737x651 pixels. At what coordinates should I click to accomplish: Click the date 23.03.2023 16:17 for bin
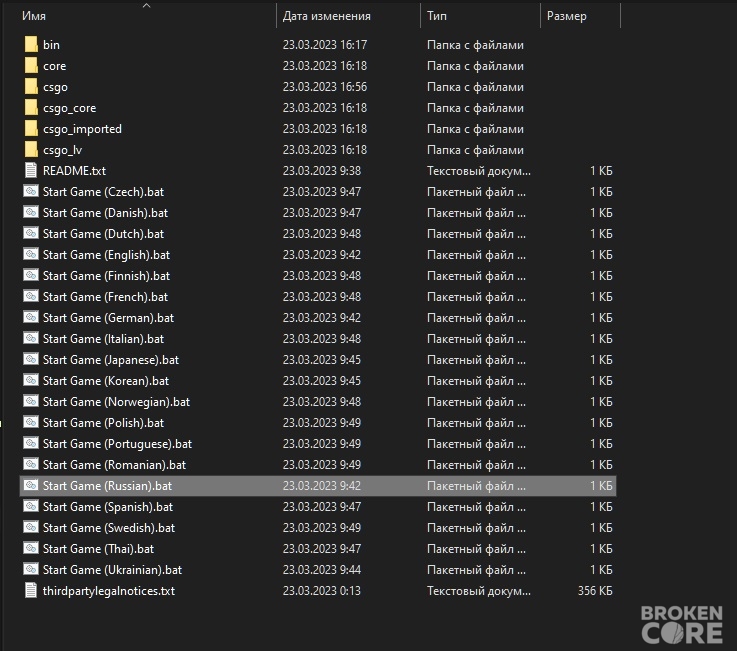[325, 45]
